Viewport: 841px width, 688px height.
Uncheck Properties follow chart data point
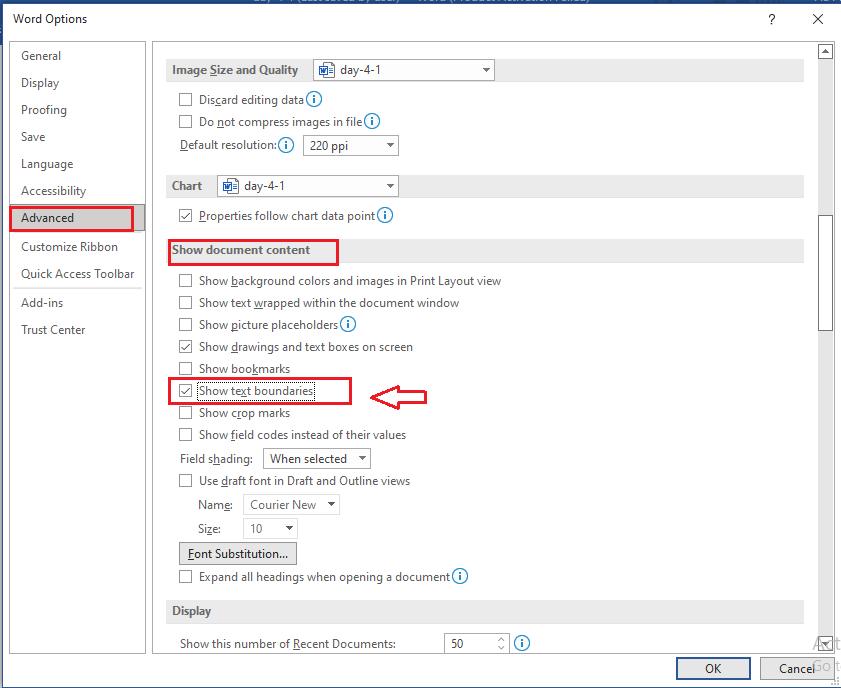185,216
